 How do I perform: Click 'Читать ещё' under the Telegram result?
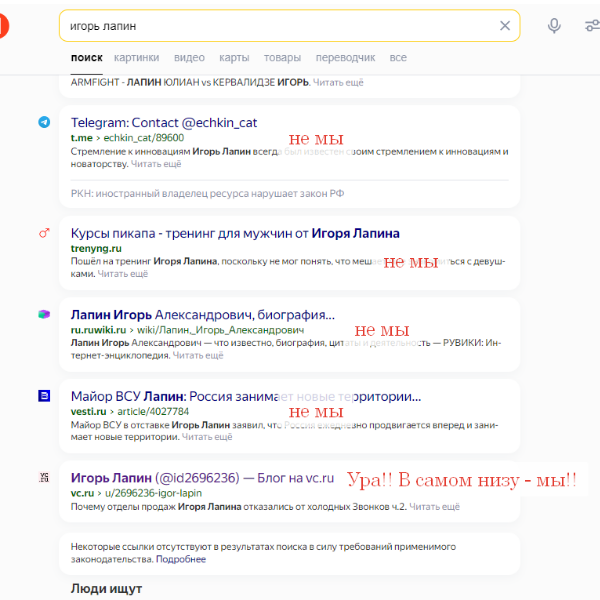156,164
